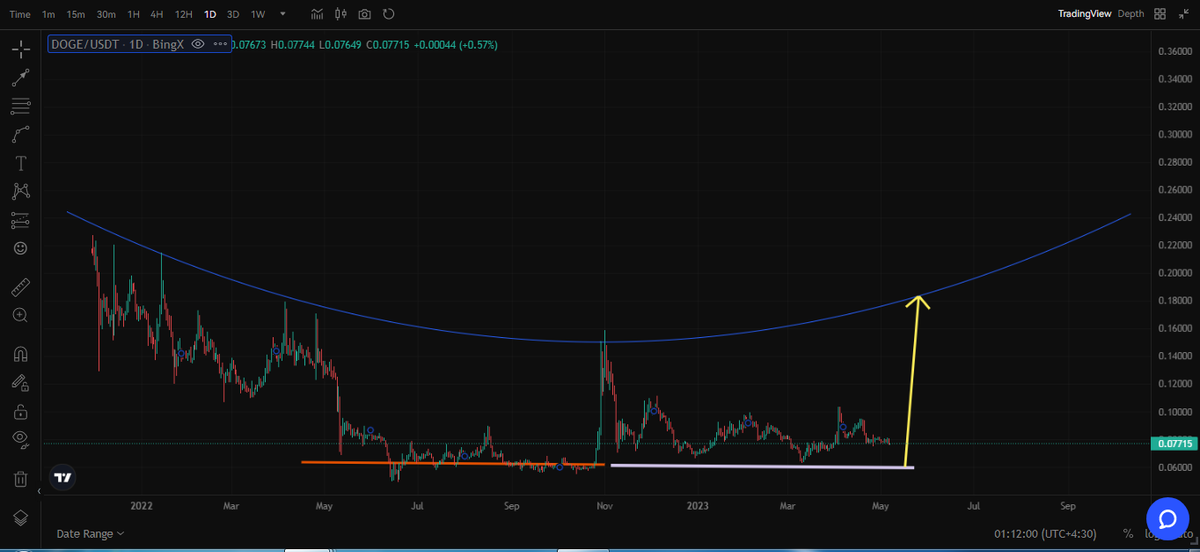Select the crosshair cursor tool

coord(20,49)
